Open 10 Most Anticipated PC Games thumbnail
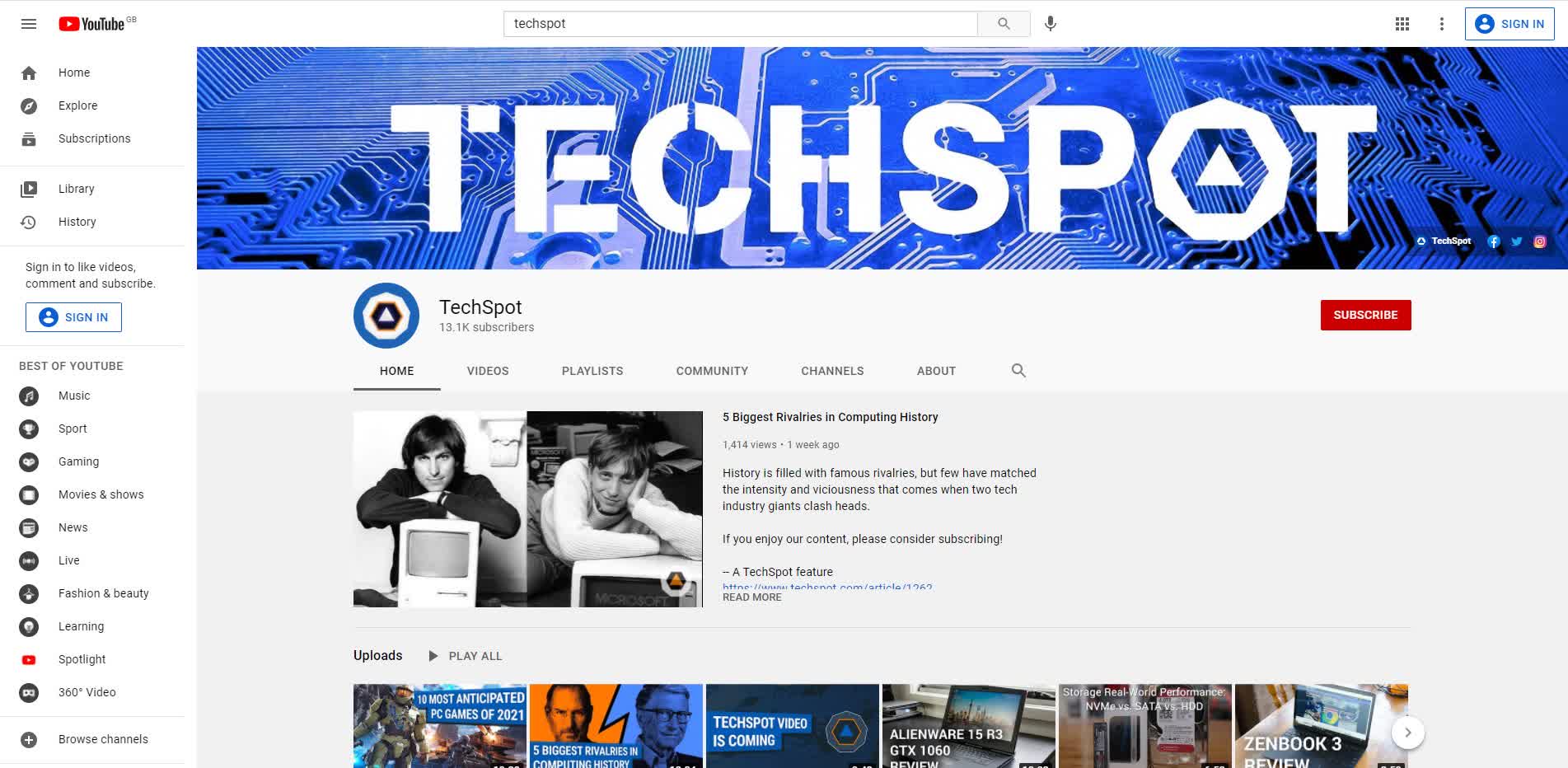 (x=440, y=726)
